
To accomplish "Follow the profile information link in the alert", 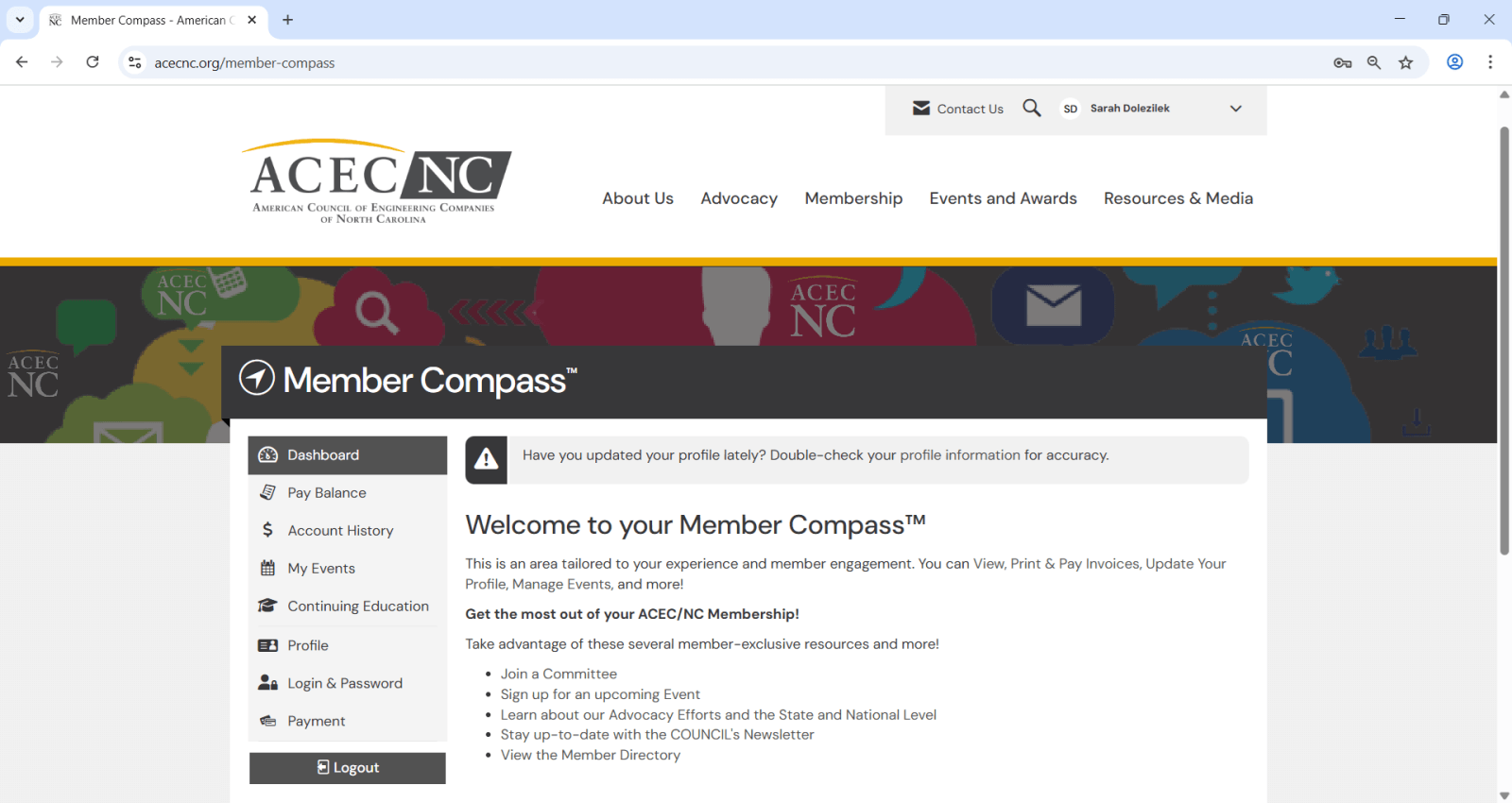I will [960, 455].
